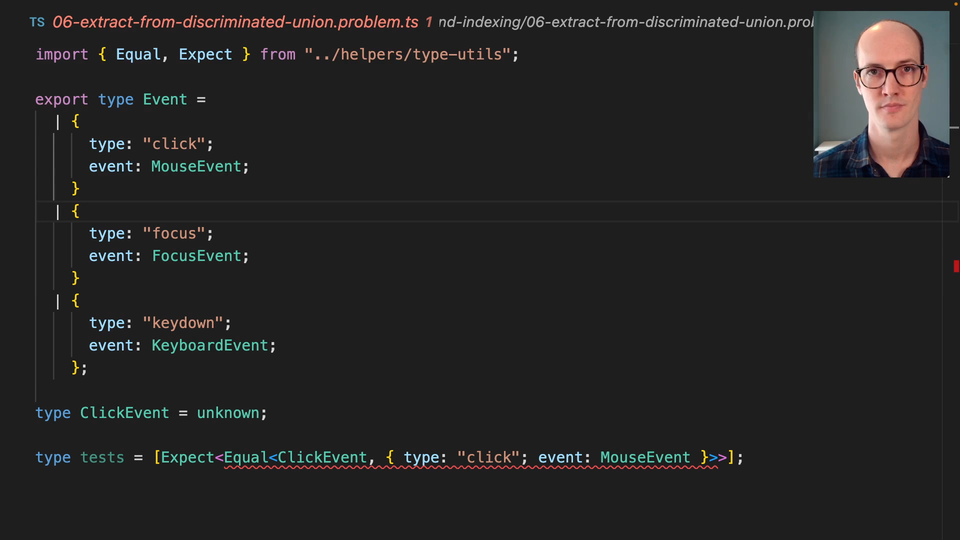960x540 pixels.
Task: Click the webcam video thumbnail
Action: pyautogui.click(x=881, y=95)
